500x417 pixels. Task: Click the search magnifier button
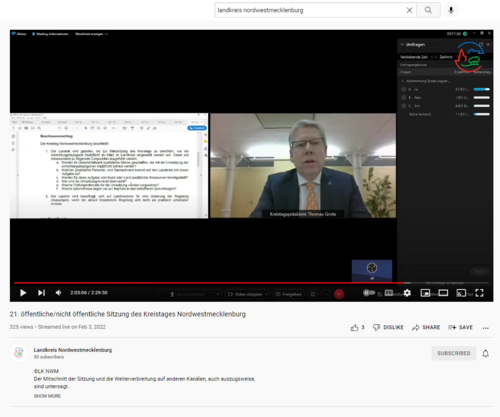(428, 10)
